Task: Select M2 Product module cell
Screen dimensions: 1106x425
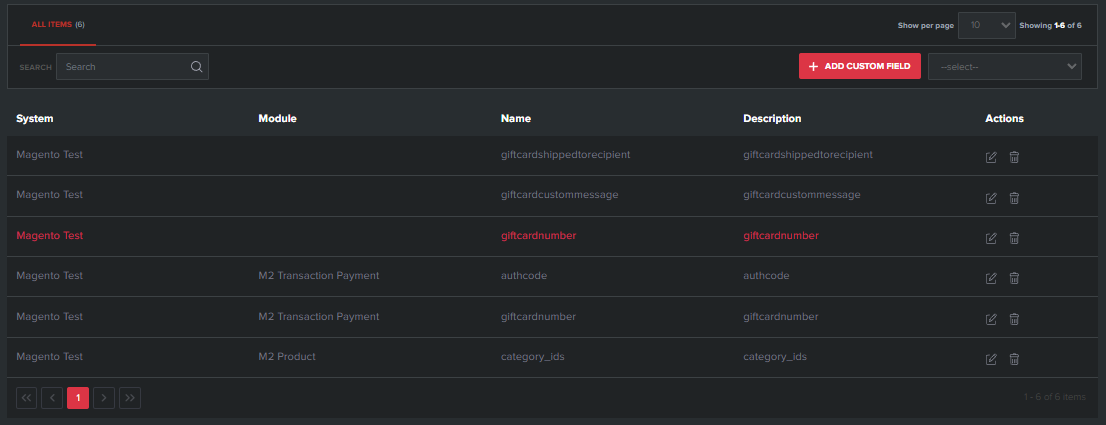Action: (x=287, y=357)
